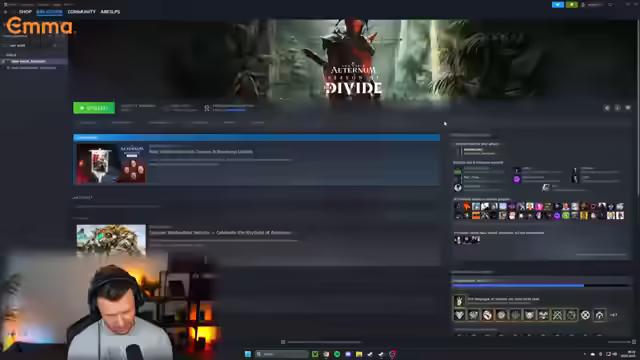Click the green Play button
Viewport: 640px width, 360px height.
pyautogui.click(x=94, y=108)
